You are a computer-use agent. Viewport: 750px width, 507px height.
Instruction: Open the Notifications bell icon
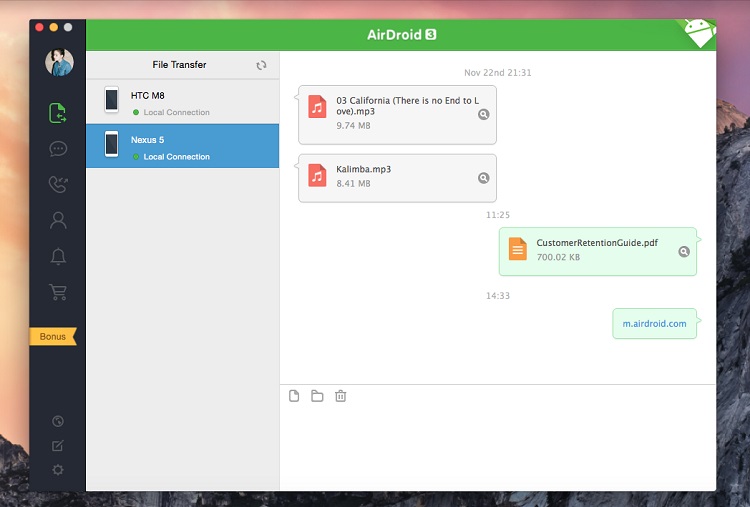pos(58,256)
